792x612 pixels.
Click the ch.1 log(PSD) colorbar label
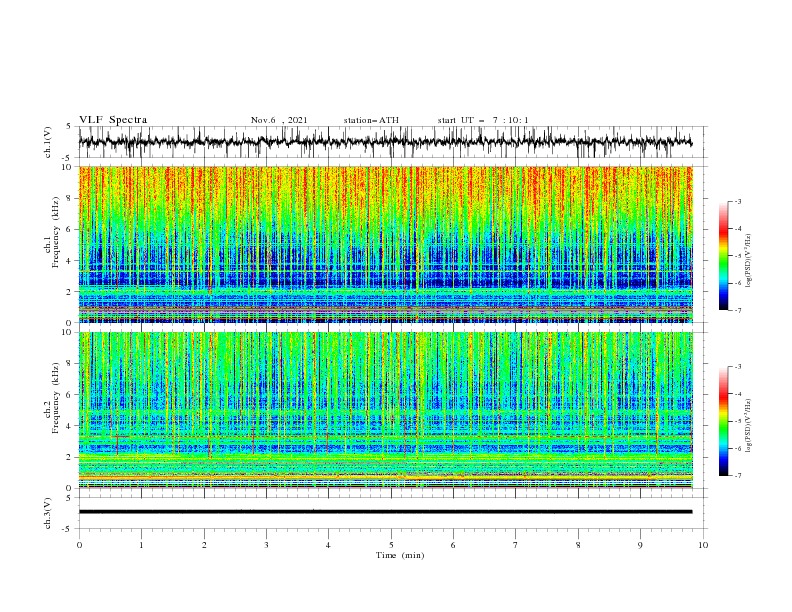[x=749, y=261]
